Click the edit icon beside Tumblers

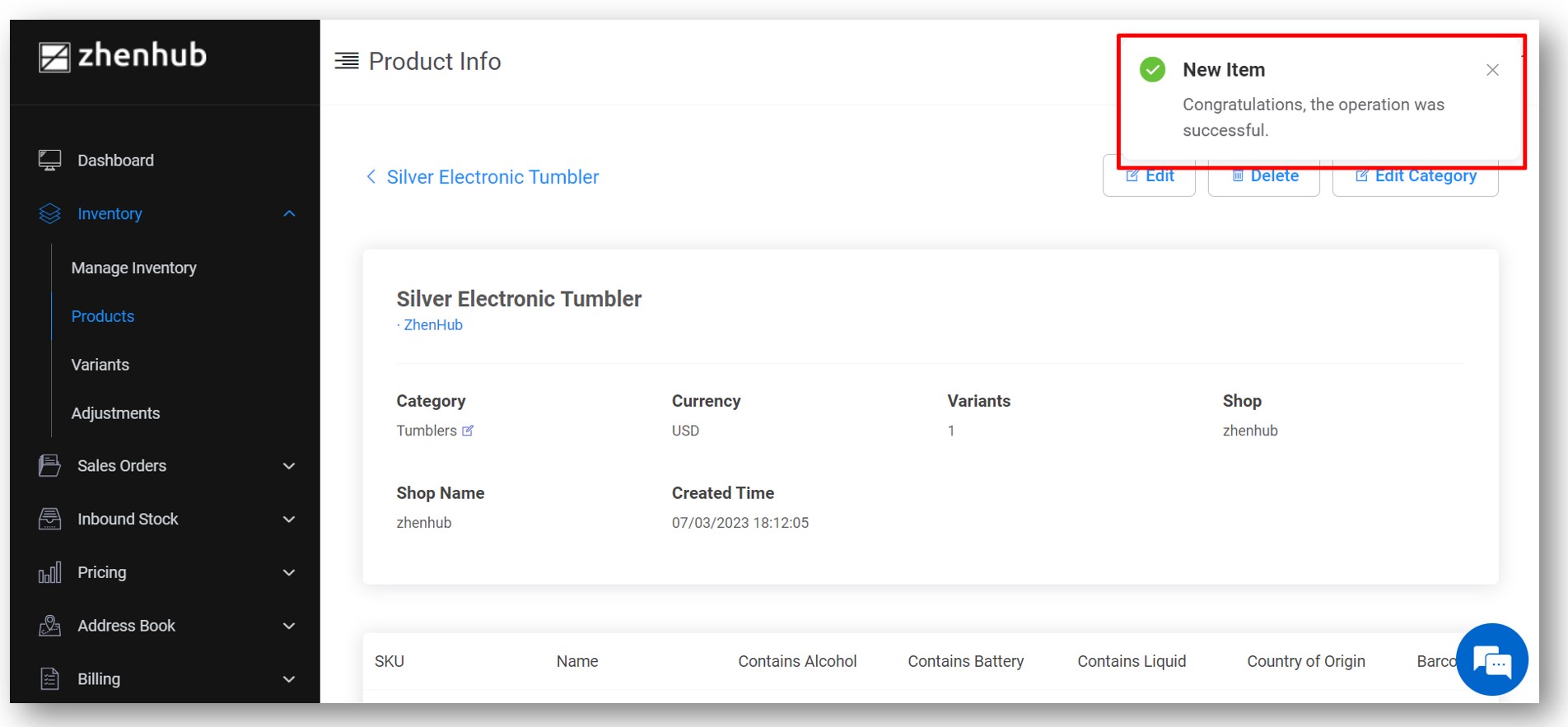468,431
